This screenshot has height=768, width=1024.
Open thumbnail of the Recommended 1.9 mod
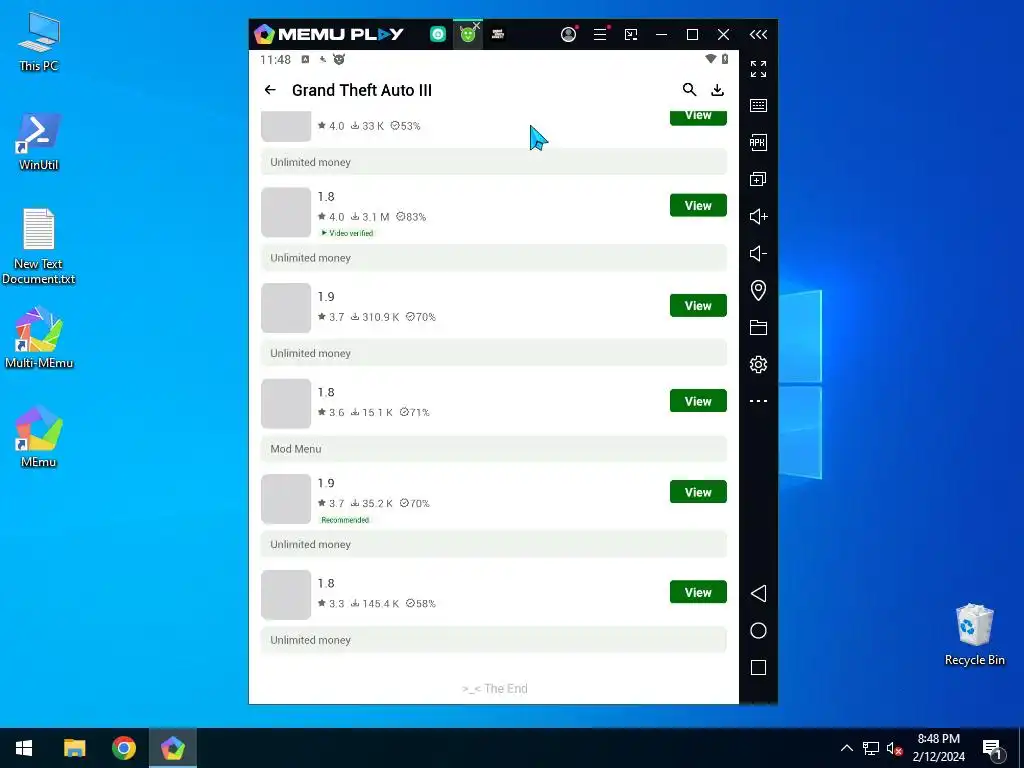286,499
